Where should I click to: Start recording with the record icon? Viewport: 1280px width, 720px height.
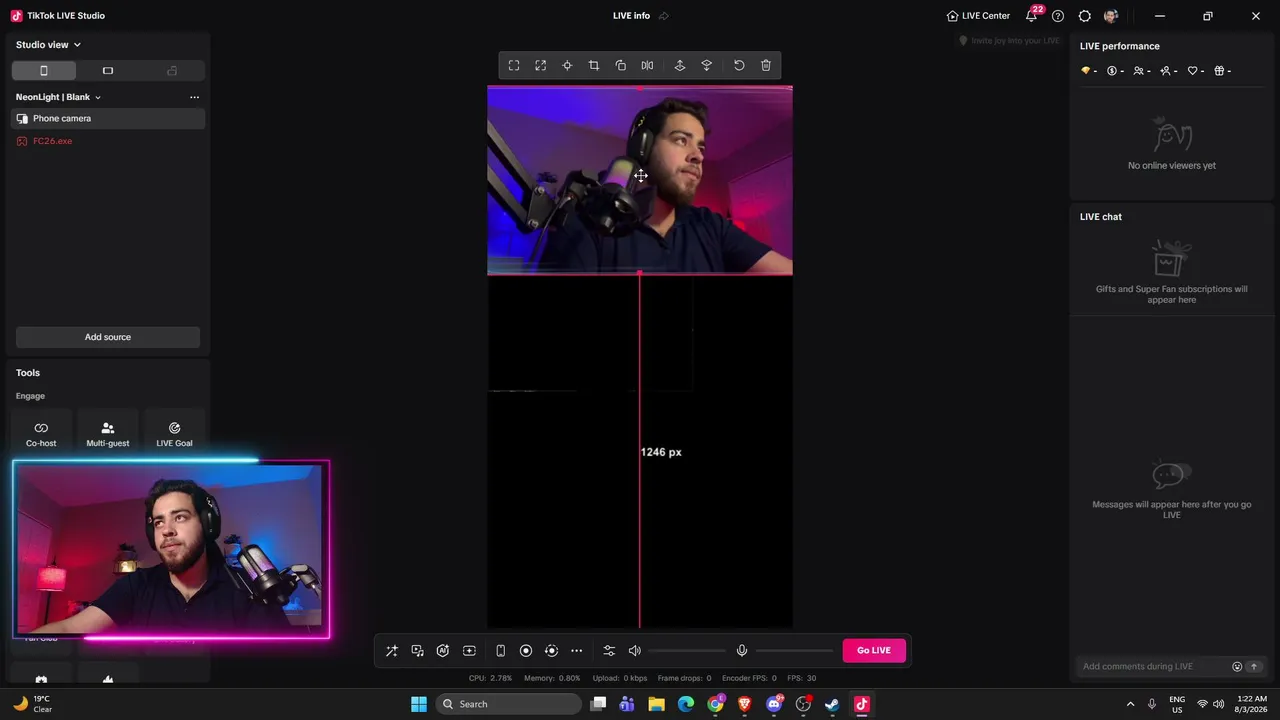[526, 651]
